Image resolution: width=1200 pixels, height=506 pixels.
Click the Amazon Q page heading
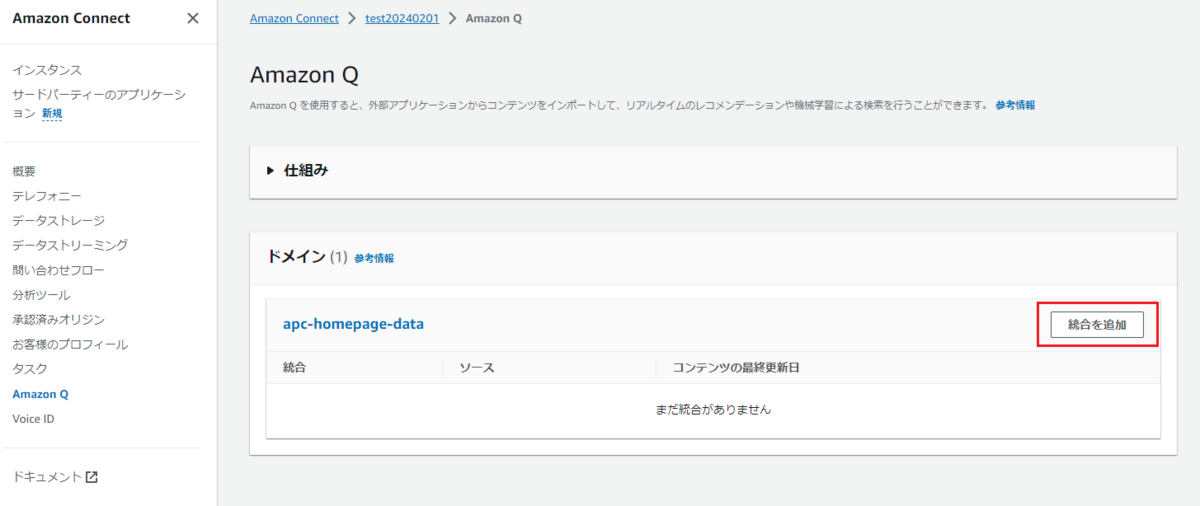pos(304,74)
